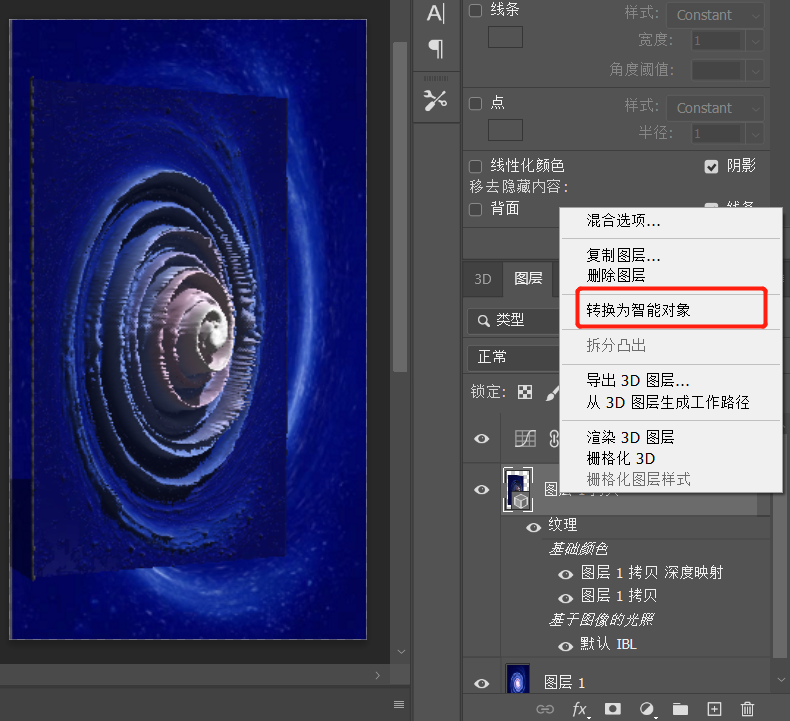Open the point style Constant dropdown
Image resolution: width=790 pixels, height=721 pixels.
pos(715,108)
